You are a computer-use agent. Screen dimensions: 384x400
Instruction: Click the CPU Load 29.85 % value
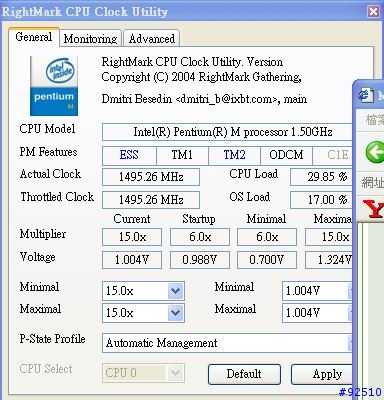click(321, 177)
